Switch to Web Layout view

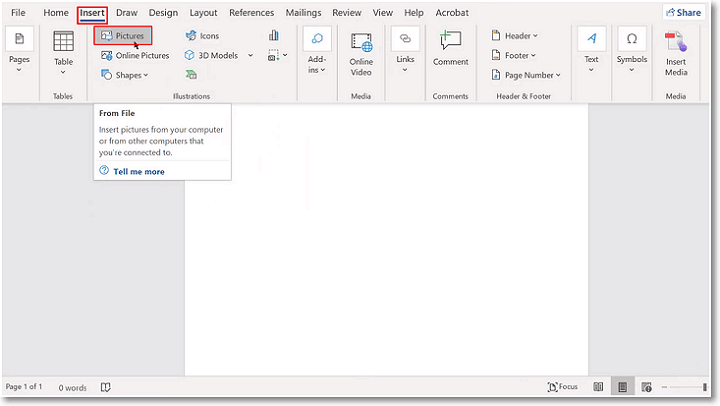click(647, 387)
